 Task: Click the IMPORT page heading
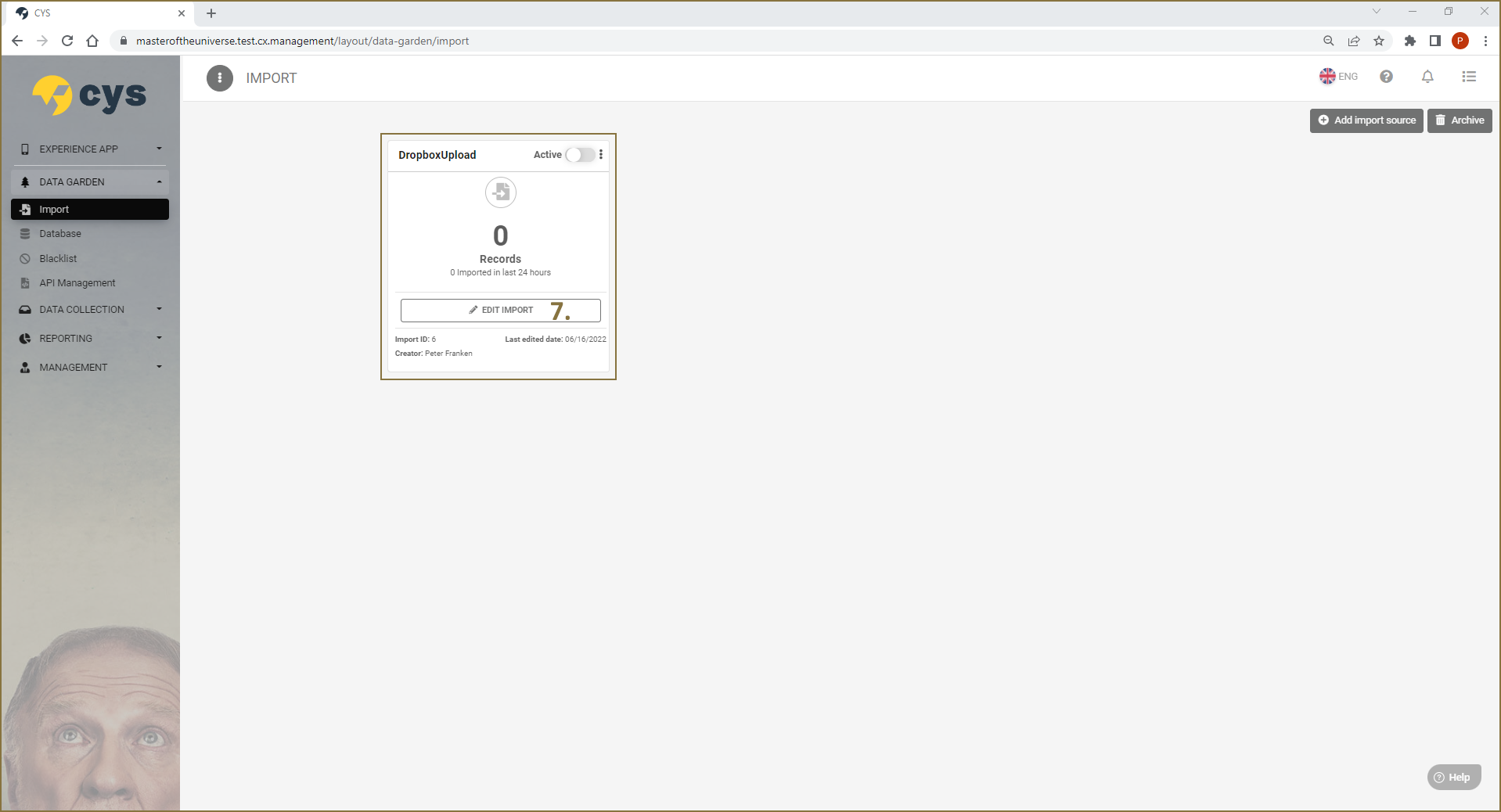tap(272, 78)
